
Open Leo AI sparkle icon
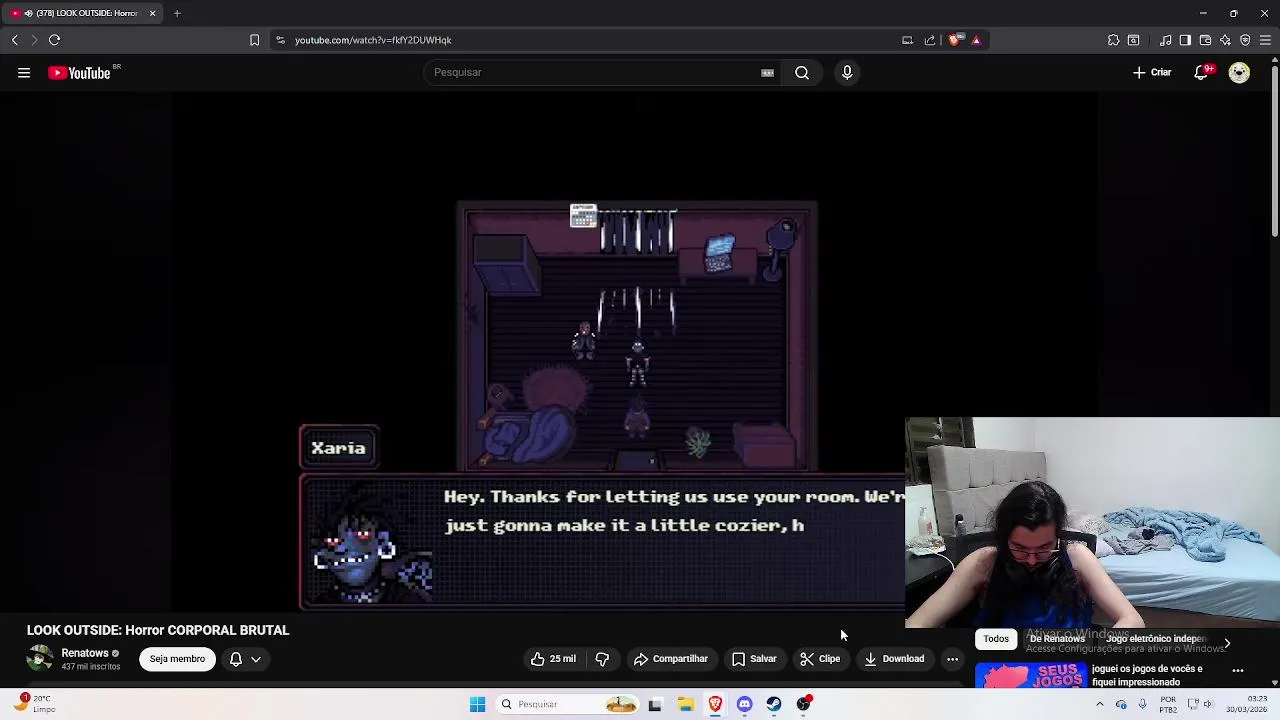tap(1225, 40)
